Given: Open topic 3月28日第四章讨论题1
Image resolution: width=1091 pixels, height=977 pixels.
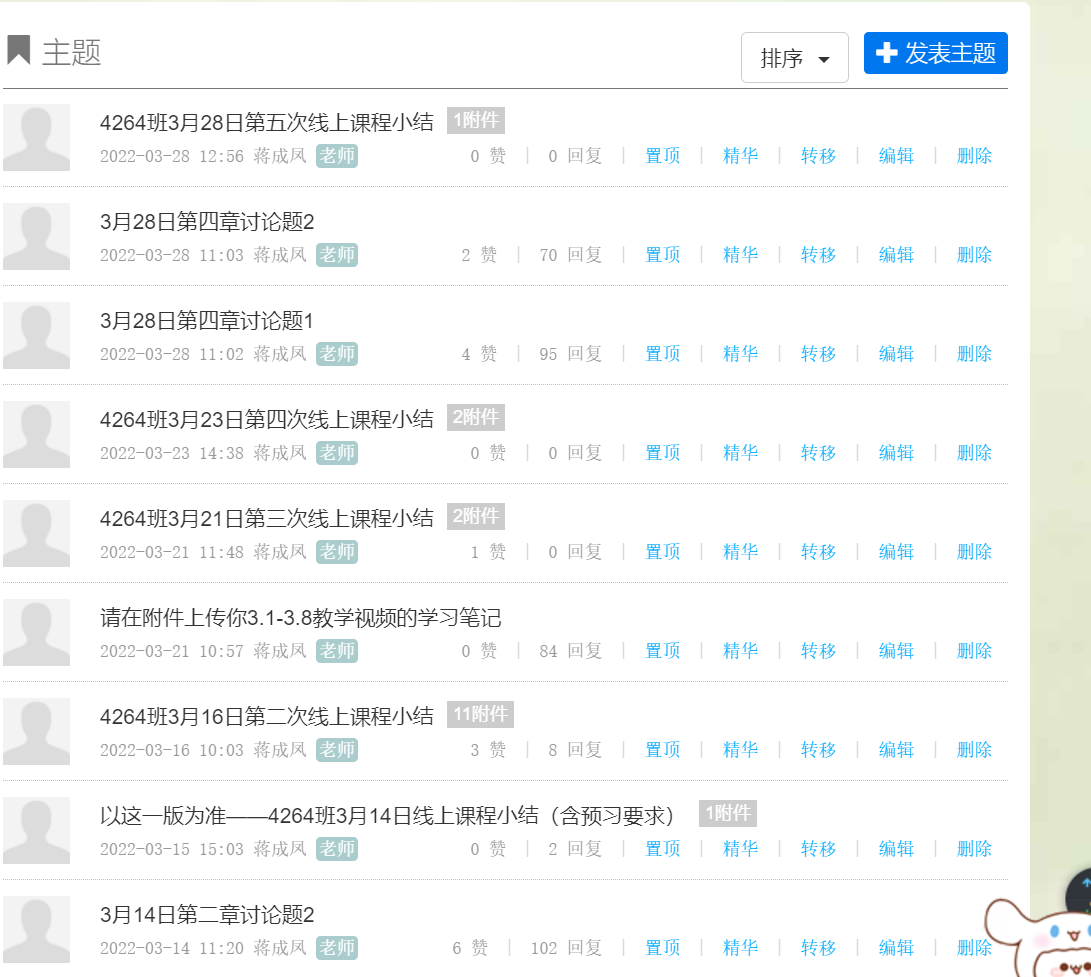Looking at the screenshot, I should click(207, 321).
